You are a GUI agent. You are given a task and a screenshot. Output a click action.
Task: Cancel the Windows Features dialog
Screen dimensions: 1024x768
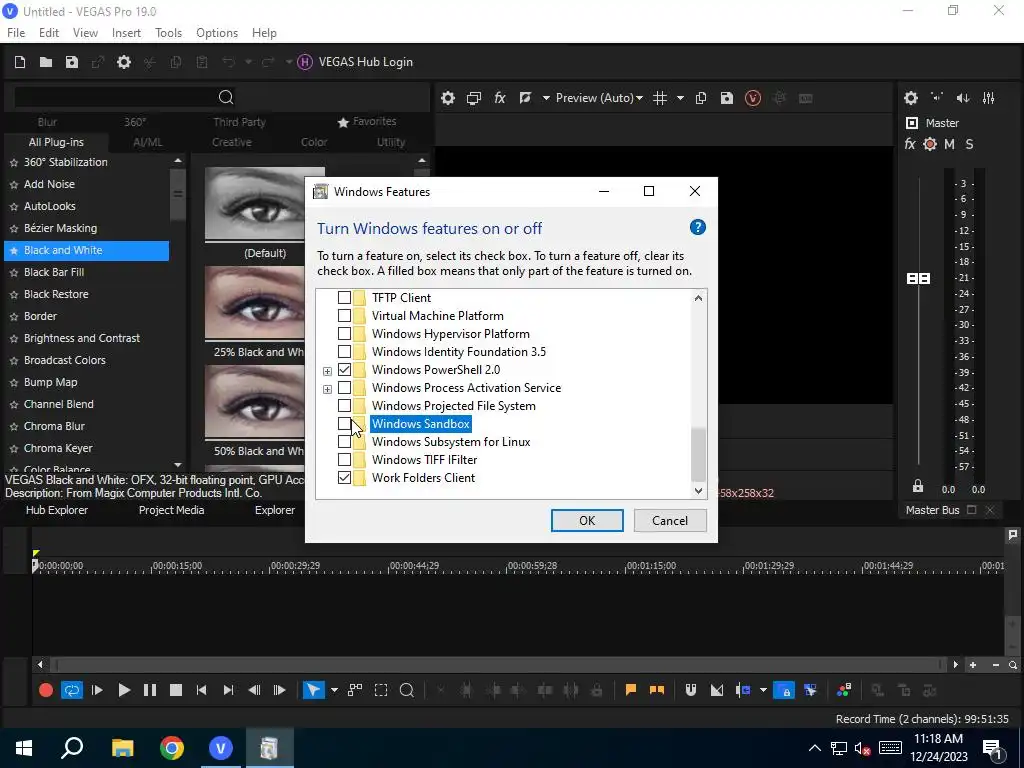[670, 520]
